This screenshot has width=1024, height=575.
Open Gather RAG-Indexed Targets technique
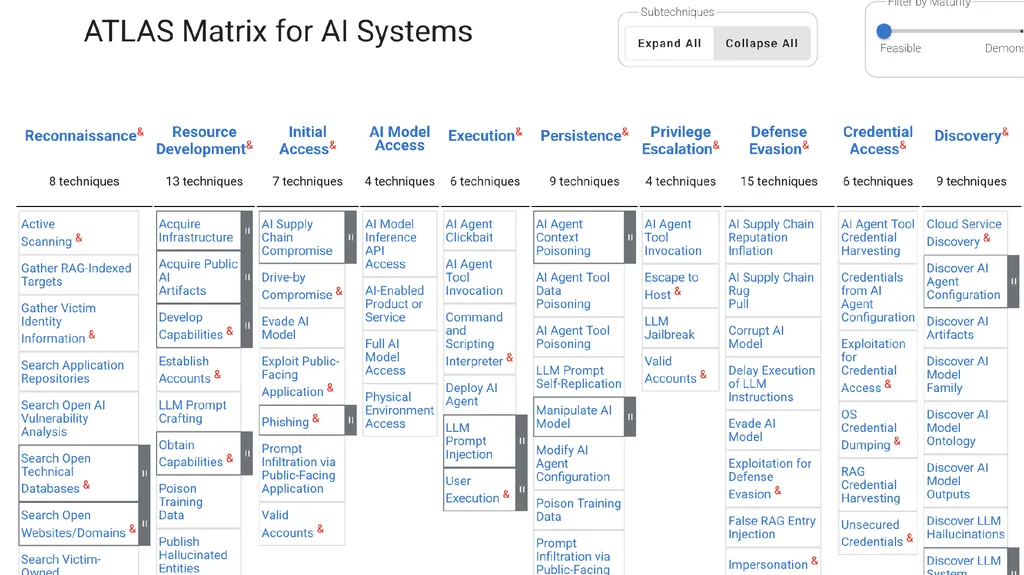coord(78,275)
